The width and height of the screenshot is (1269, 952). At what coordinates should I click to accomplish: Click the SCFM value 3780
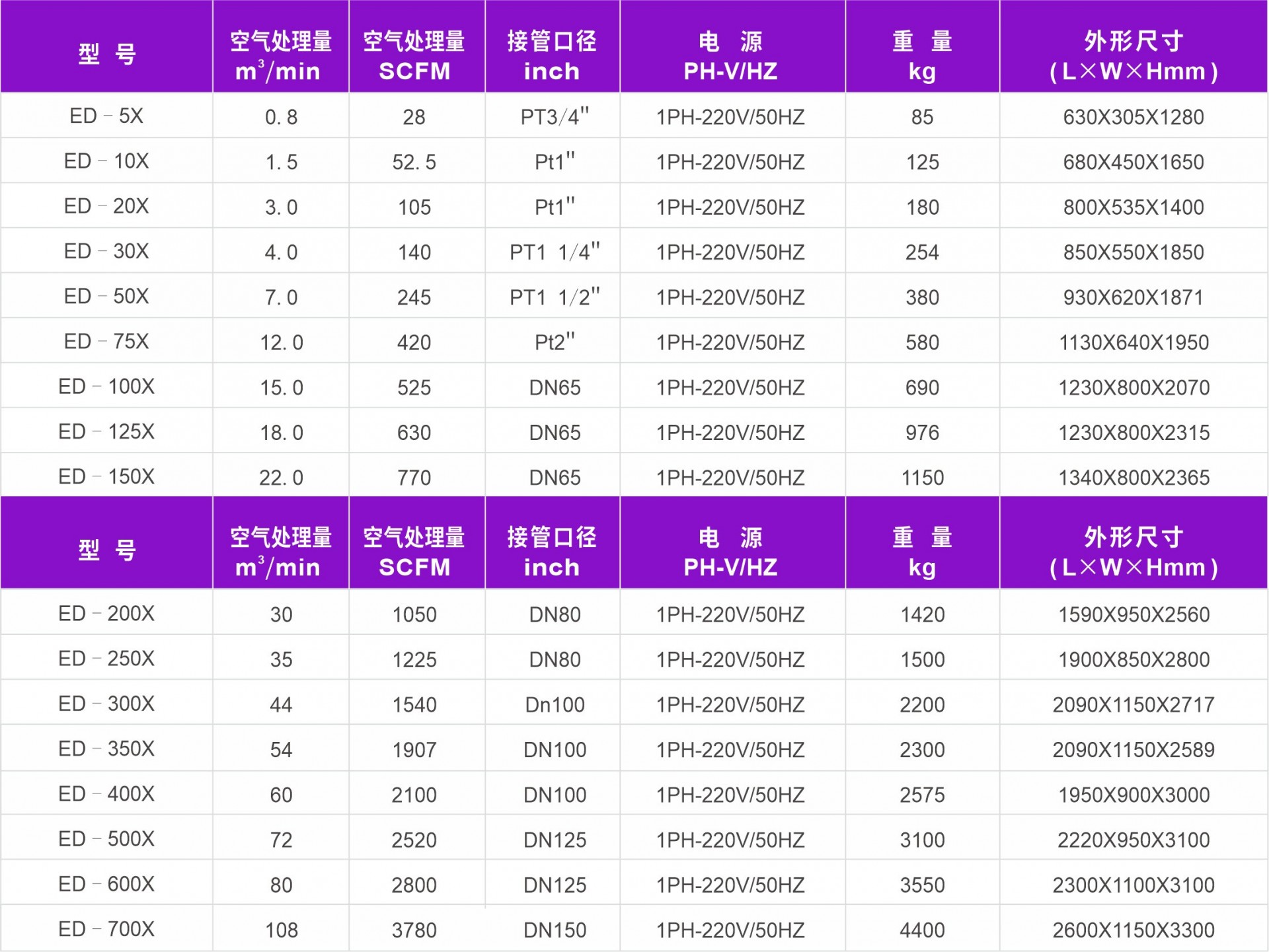pyautogui.click(x=414, y=930)
